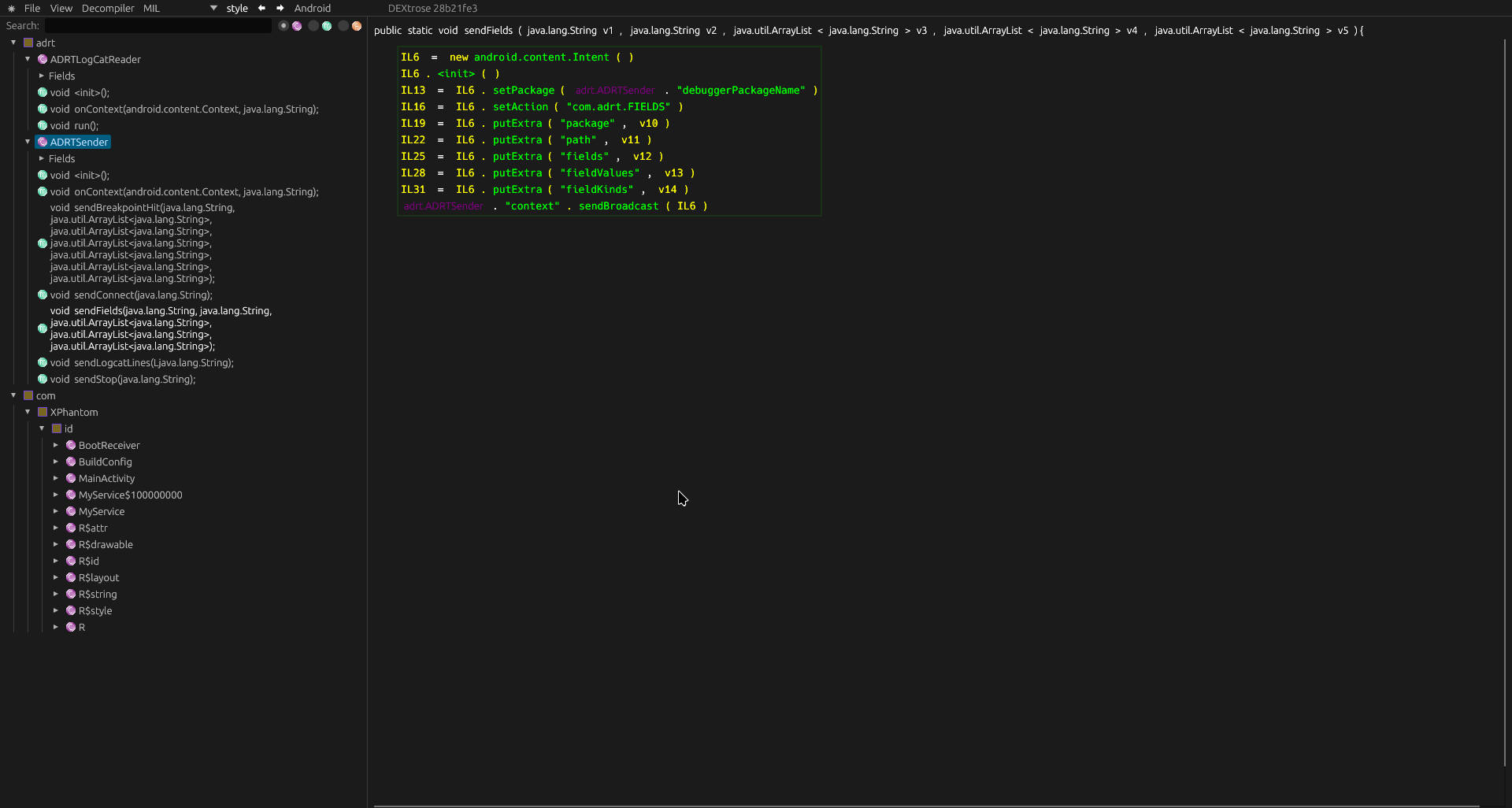Click the MainActivity class icon

pos(71,478)
